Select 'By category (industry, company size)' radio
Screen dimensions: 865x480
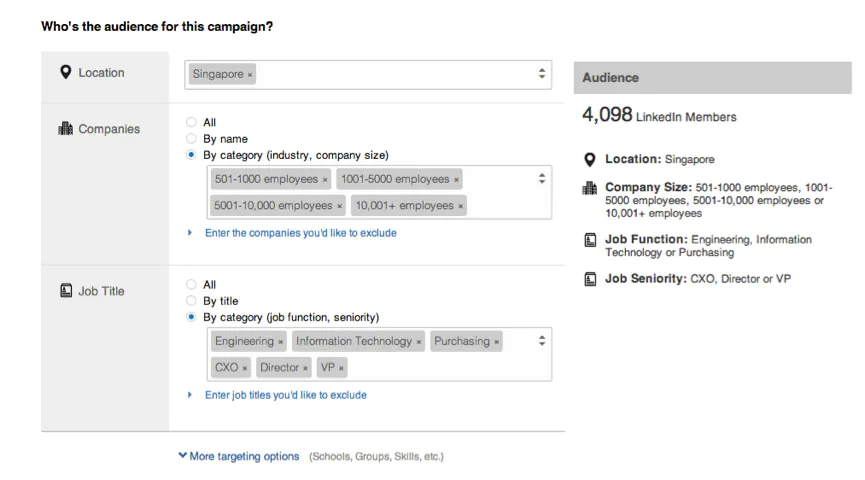click(191, 155)
